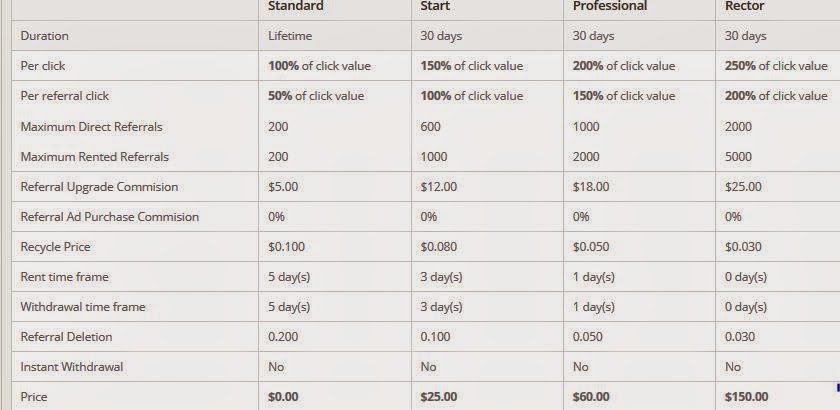Select the Professional plan header
The height and width of the screenshot is (410, 840).
pyautogui.click(x=610, y=6)
